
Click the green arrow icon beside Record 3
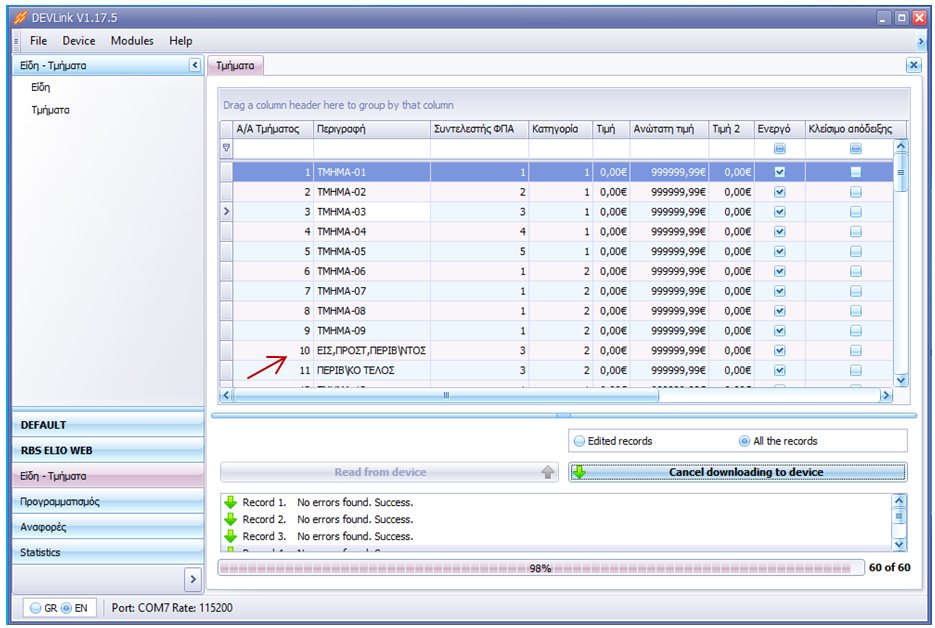tap(230, 536)
